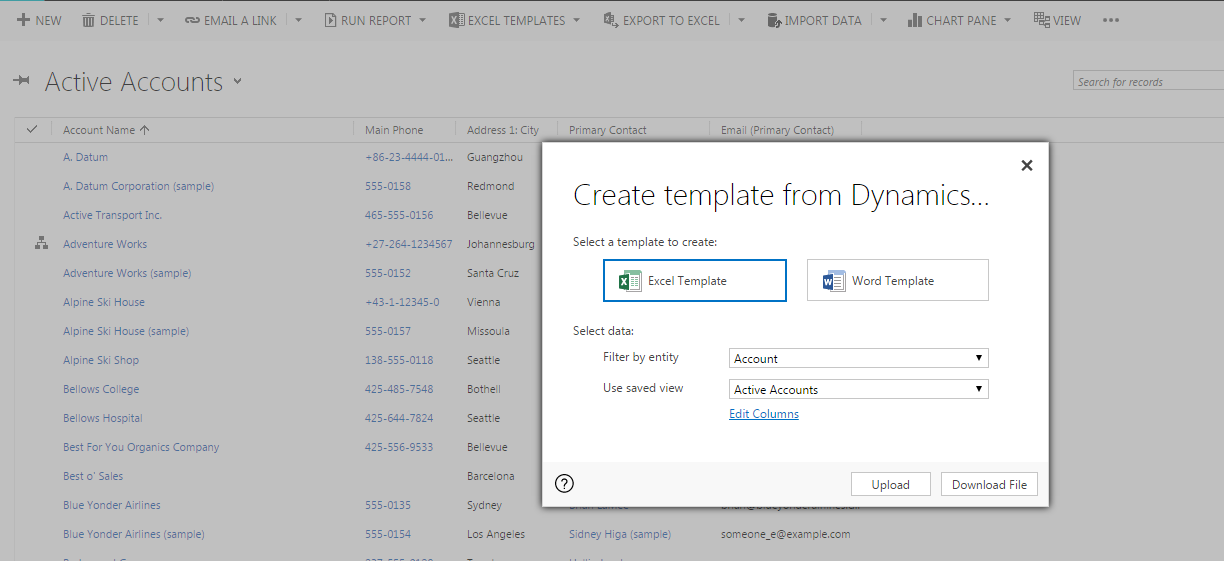Open Sidney Higa (sample) contact link
The height and width of the screenshot is (561, 1224).
click(x=620, y=534)
